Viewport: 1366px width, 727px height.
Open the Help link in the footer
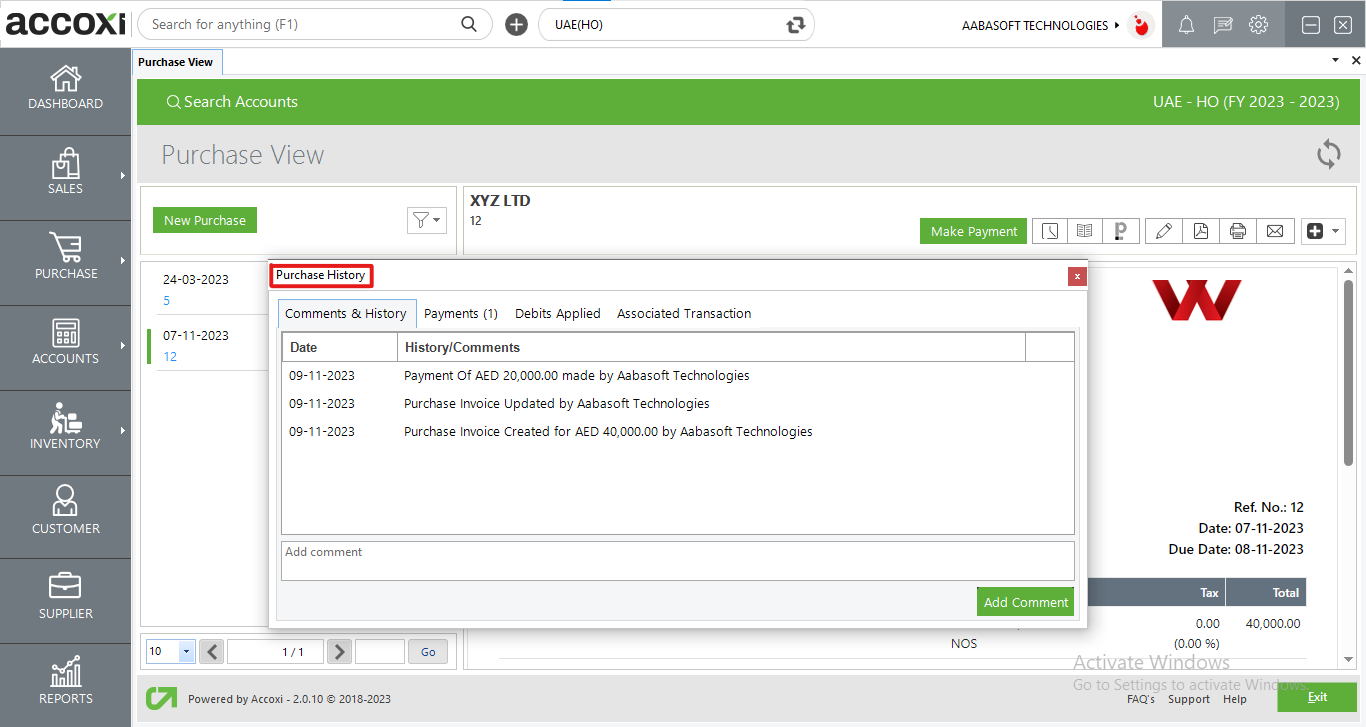[x=1235, y=699]
